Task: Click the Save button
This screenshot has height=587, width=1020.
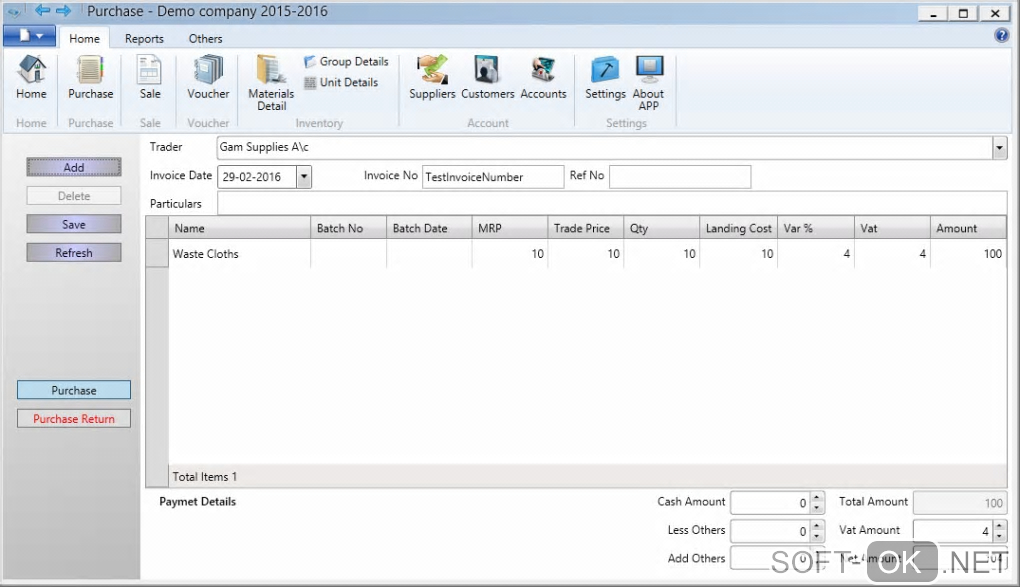Action: coord(74,225)
